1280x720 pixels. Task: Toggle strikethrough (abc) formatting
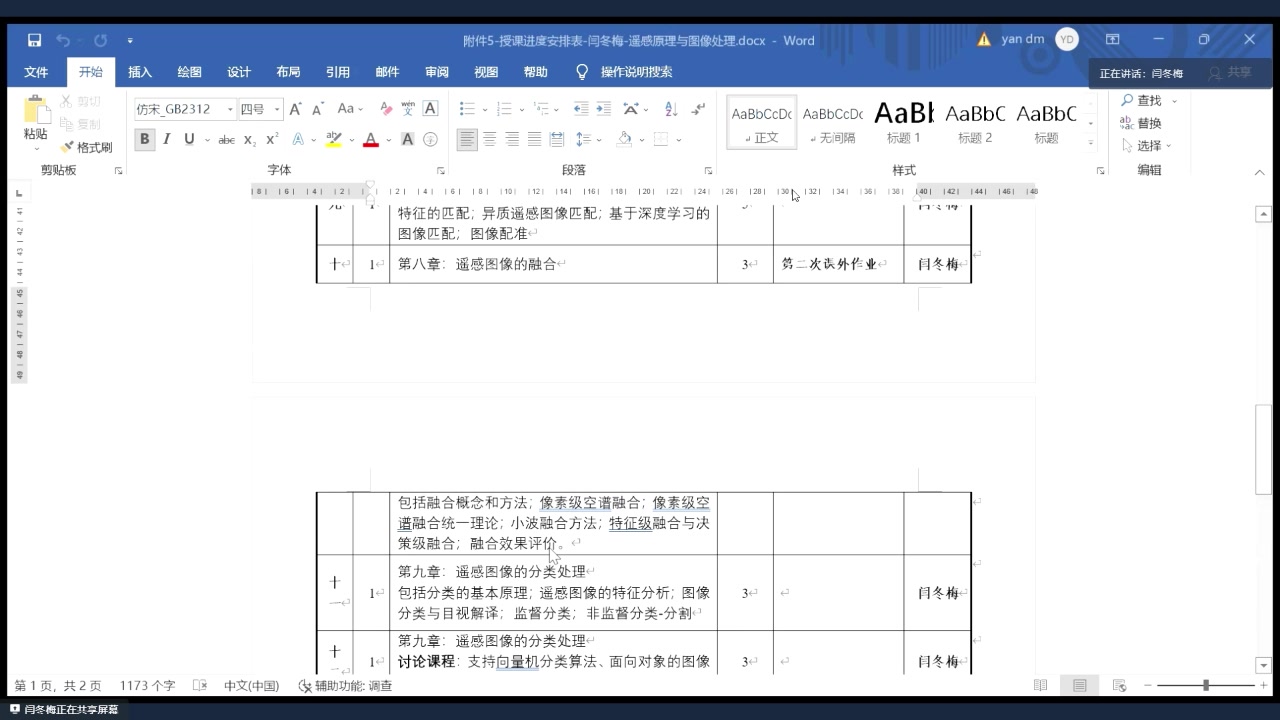227,140
